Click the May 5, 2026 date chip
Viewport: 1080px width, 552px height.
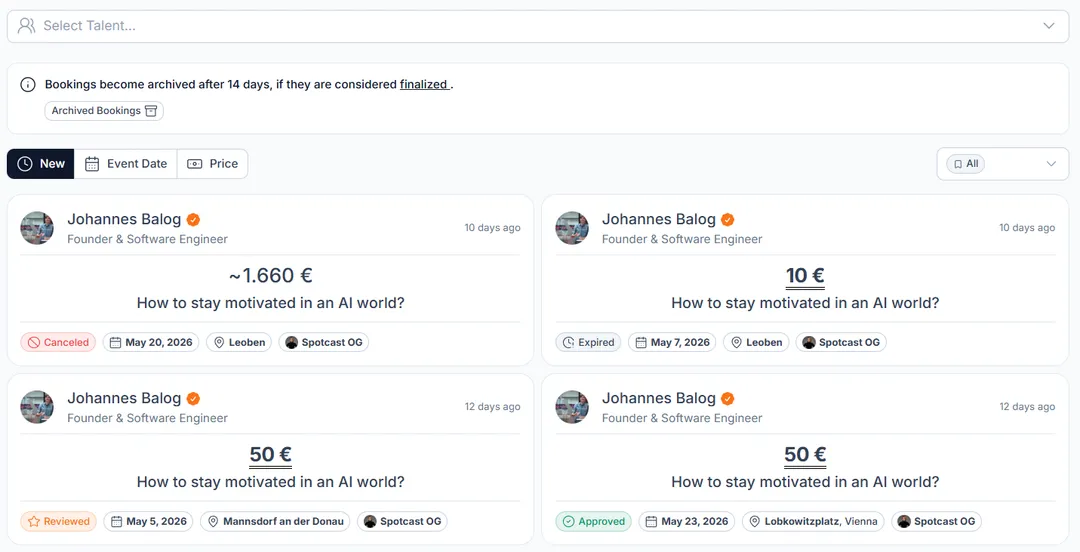click(x=149, y=522)
